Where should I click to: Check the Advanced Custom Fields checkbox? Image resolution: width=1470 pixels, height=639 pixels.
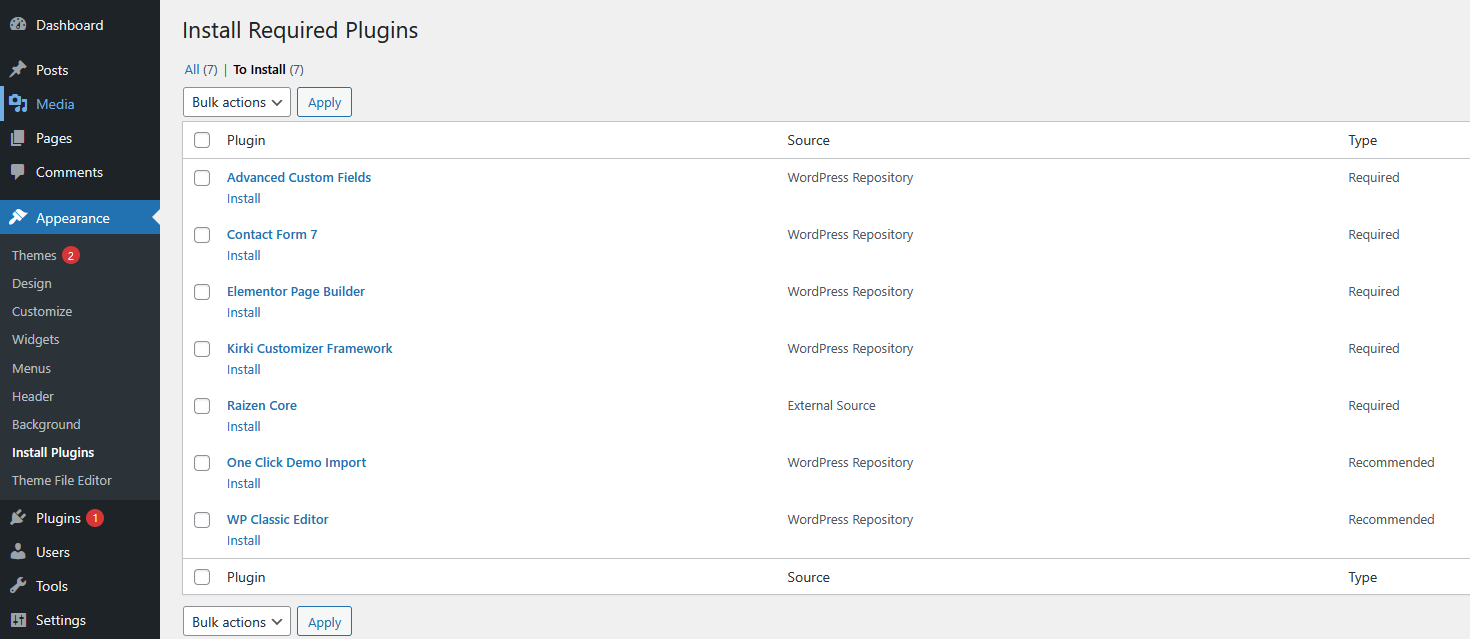point(202,178)
